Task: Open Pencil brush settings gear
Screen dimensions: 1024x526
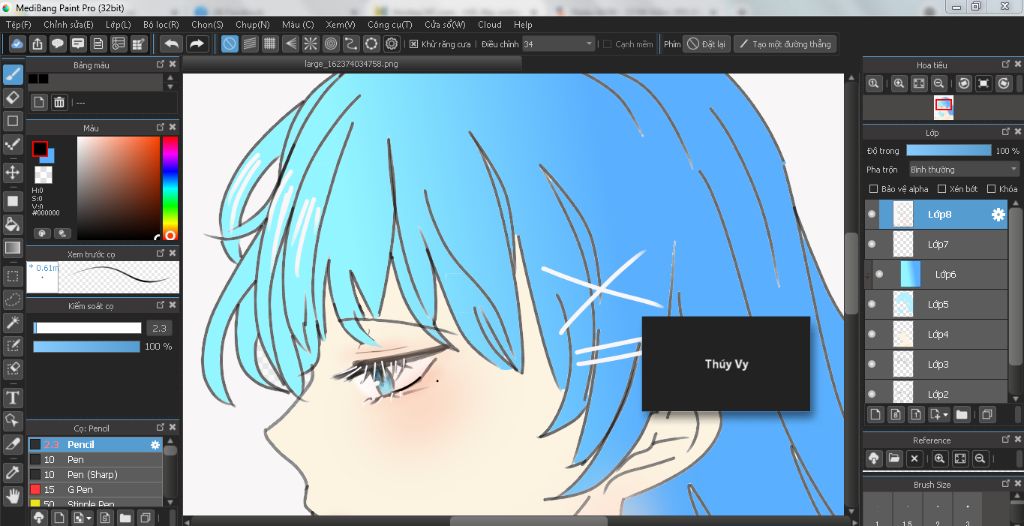Action: coord(155,444)
